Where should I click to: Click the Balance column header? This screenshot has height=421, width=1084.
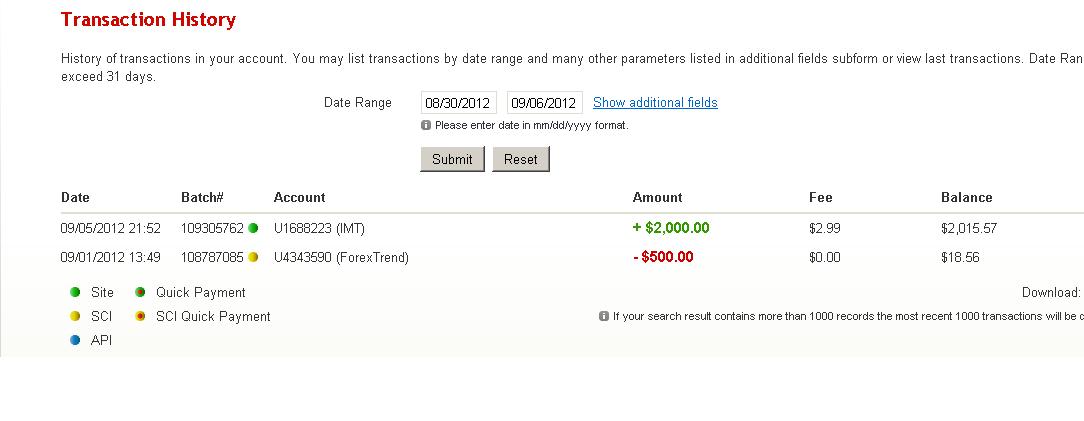click(966, 197)
